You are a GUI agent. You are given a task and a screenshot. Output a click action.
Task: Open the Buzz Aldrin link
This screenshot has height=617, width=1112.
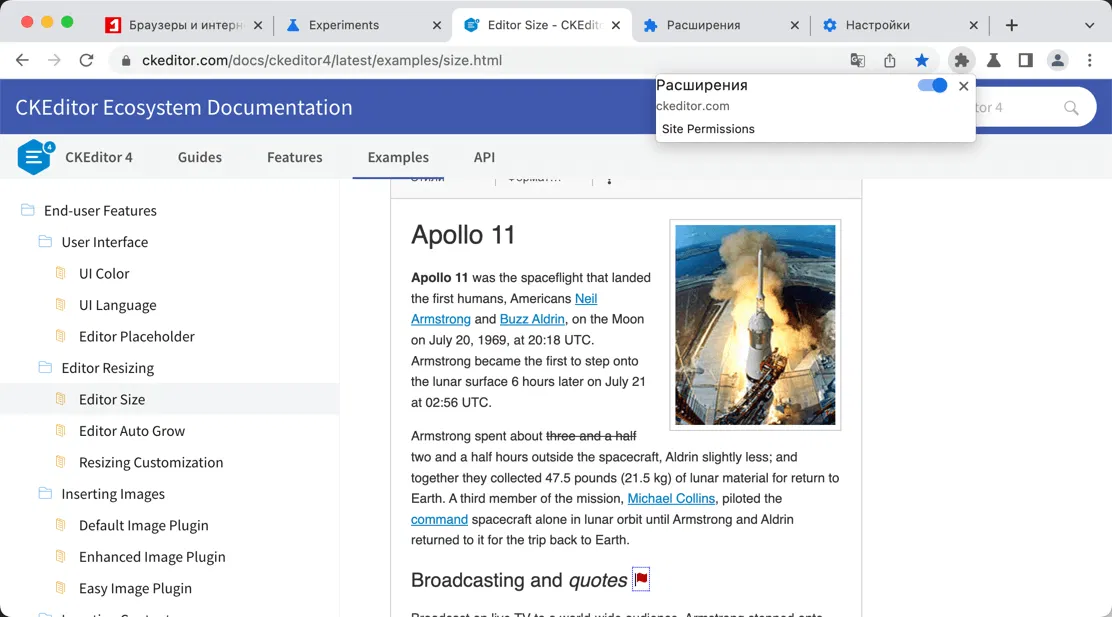click(x=532, y=319)
